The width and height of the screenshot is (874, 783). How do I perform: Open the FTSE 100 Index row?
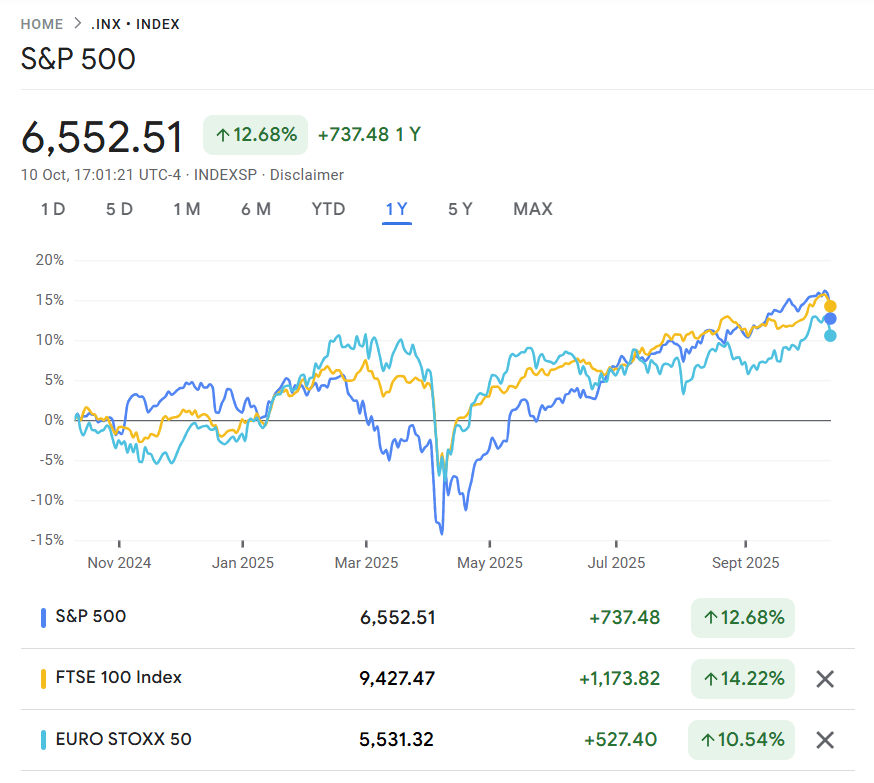pyautogui.click(x=118, y=678)
